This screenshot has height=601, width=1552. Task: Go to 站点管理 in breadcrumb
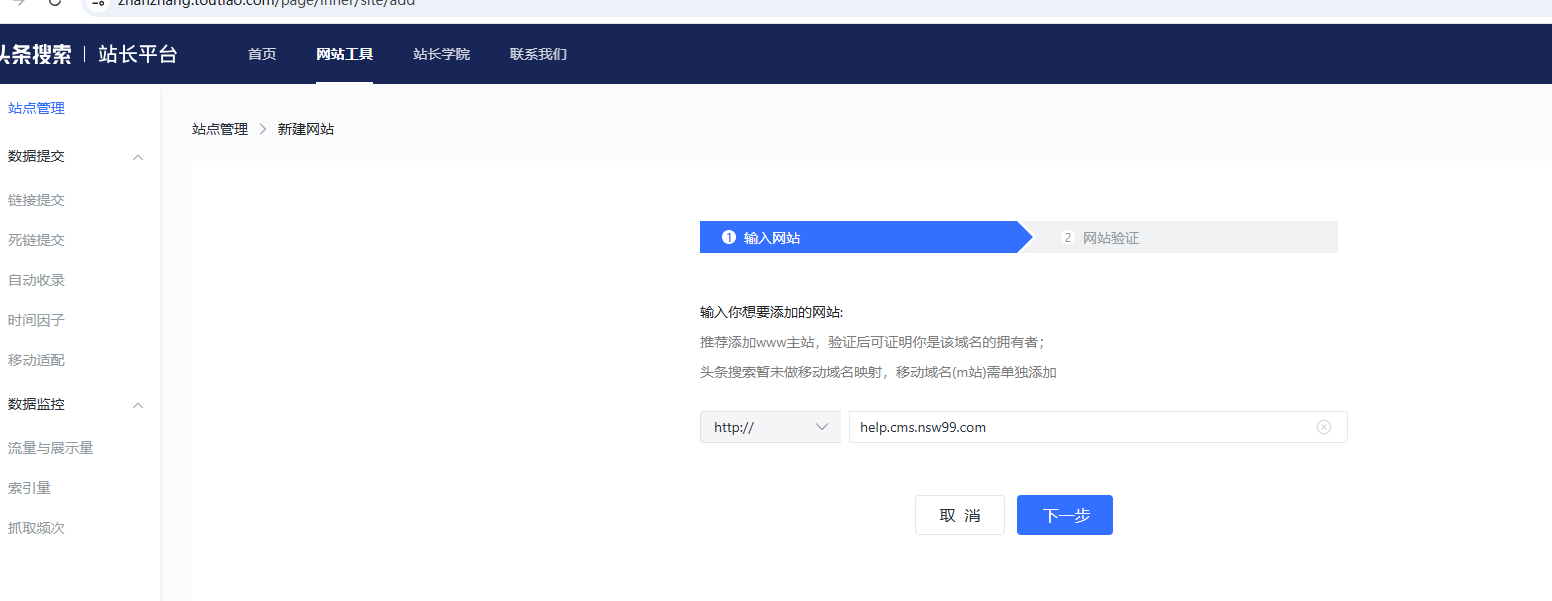tap(220, 129)
